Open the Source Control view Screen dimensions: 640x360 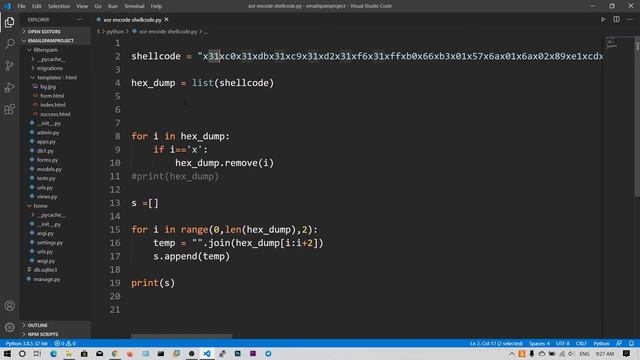click(x=9, y=65)
